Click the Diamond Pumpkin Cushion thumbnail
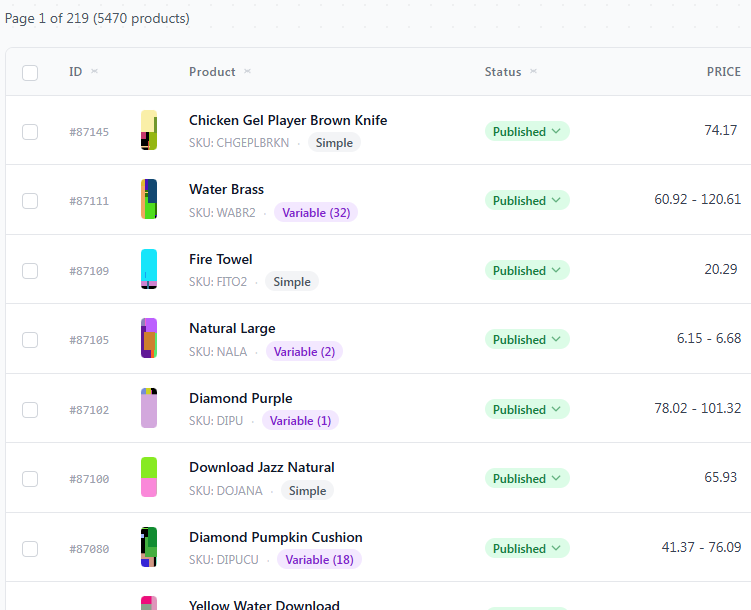Viewport: 751px width, 610px height. (149, 547)
